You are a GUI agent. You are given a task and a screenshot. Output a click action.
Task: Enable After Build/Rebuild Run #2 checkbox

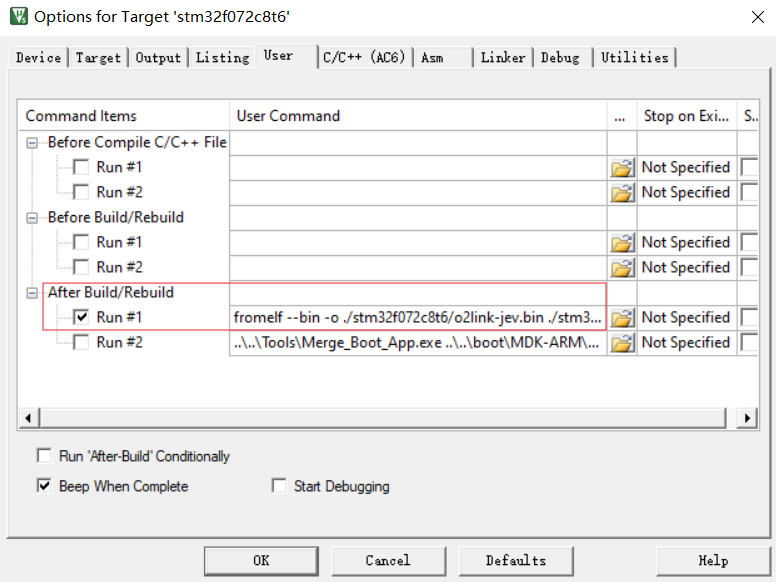tap(81, 342)
